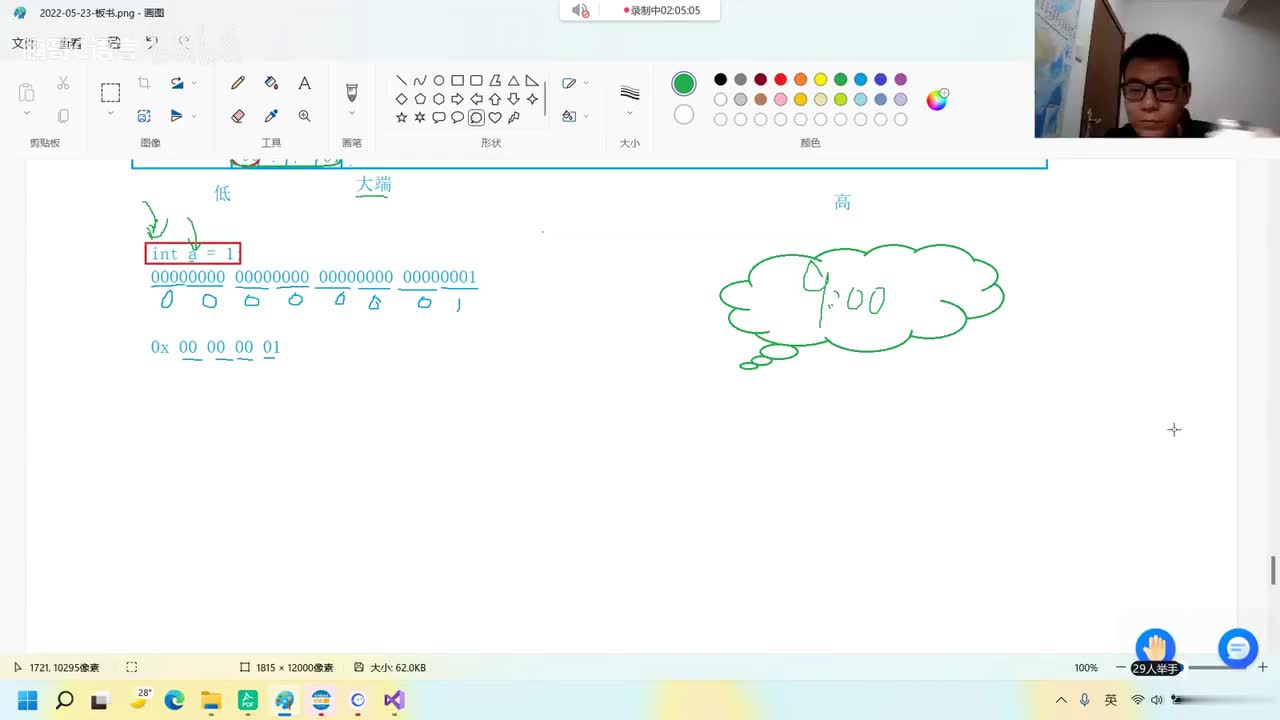
Task: Click the Copy icon in clipboard group
Action: tap(63, 116)
